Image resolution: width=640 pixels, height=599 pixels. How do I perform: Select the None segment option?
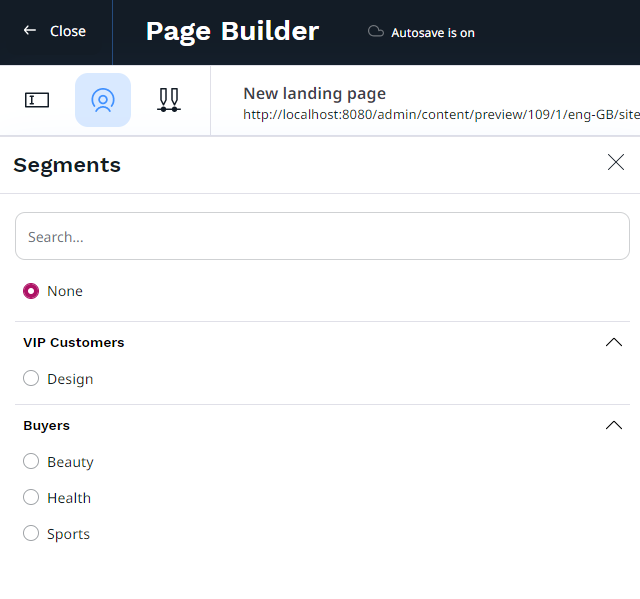[x=31, y=291]
